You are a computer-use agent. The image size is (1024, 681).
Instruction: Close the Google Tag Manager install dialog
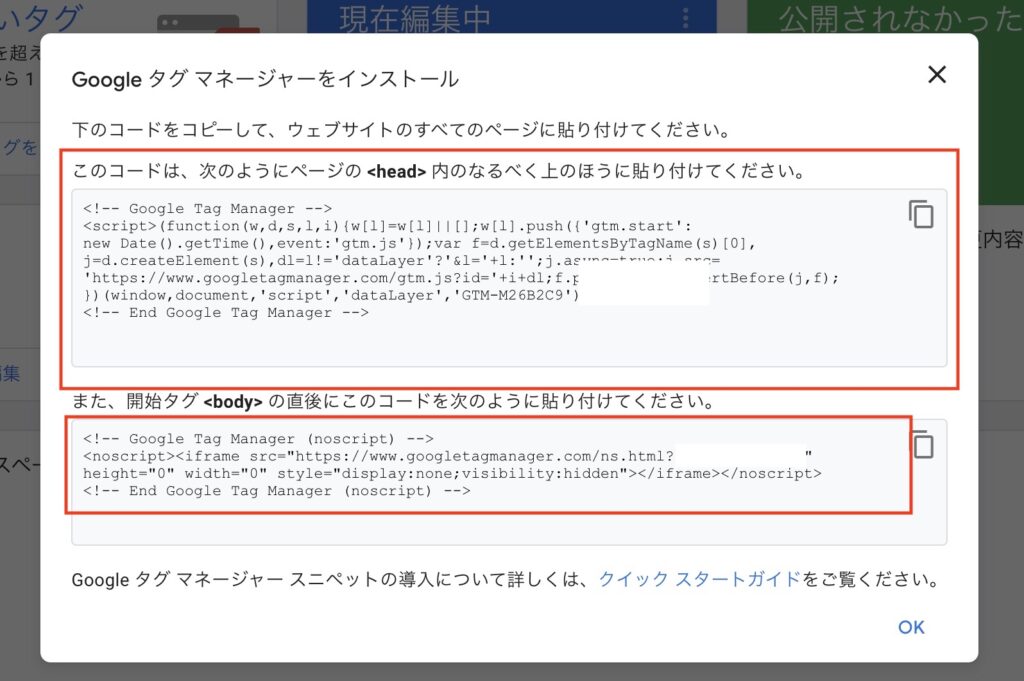click(x=937, y=74)
